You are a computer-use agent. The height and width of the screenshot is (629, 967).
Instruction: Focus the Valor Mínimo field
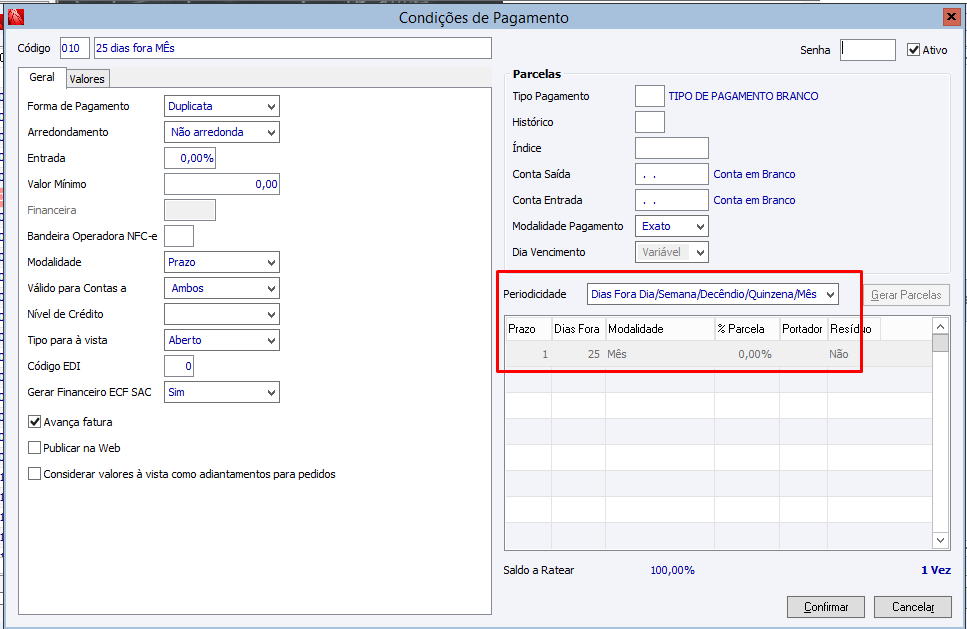tap(221, 184)
